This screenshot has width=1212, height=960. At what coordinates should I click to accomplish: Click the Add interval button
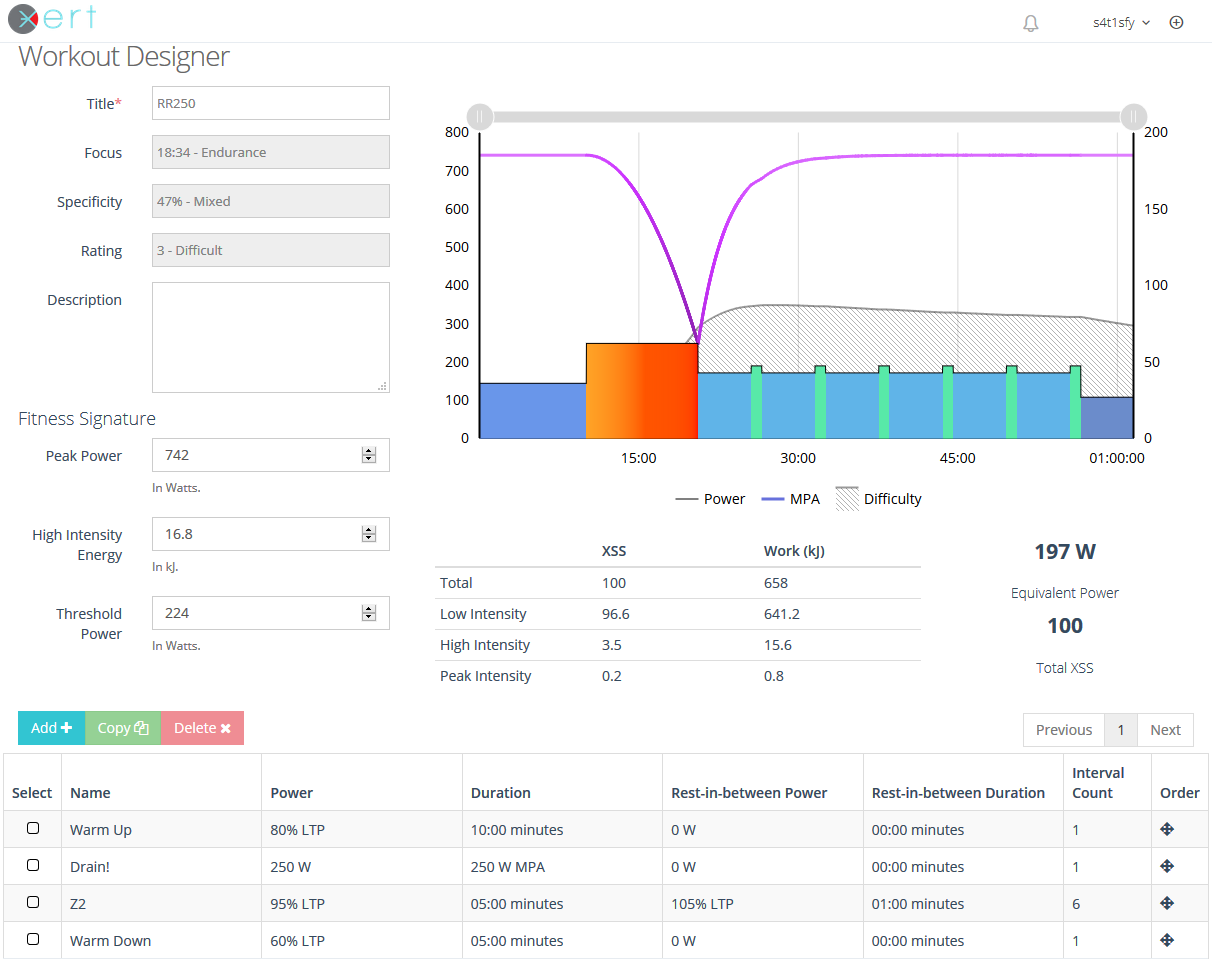51,728
